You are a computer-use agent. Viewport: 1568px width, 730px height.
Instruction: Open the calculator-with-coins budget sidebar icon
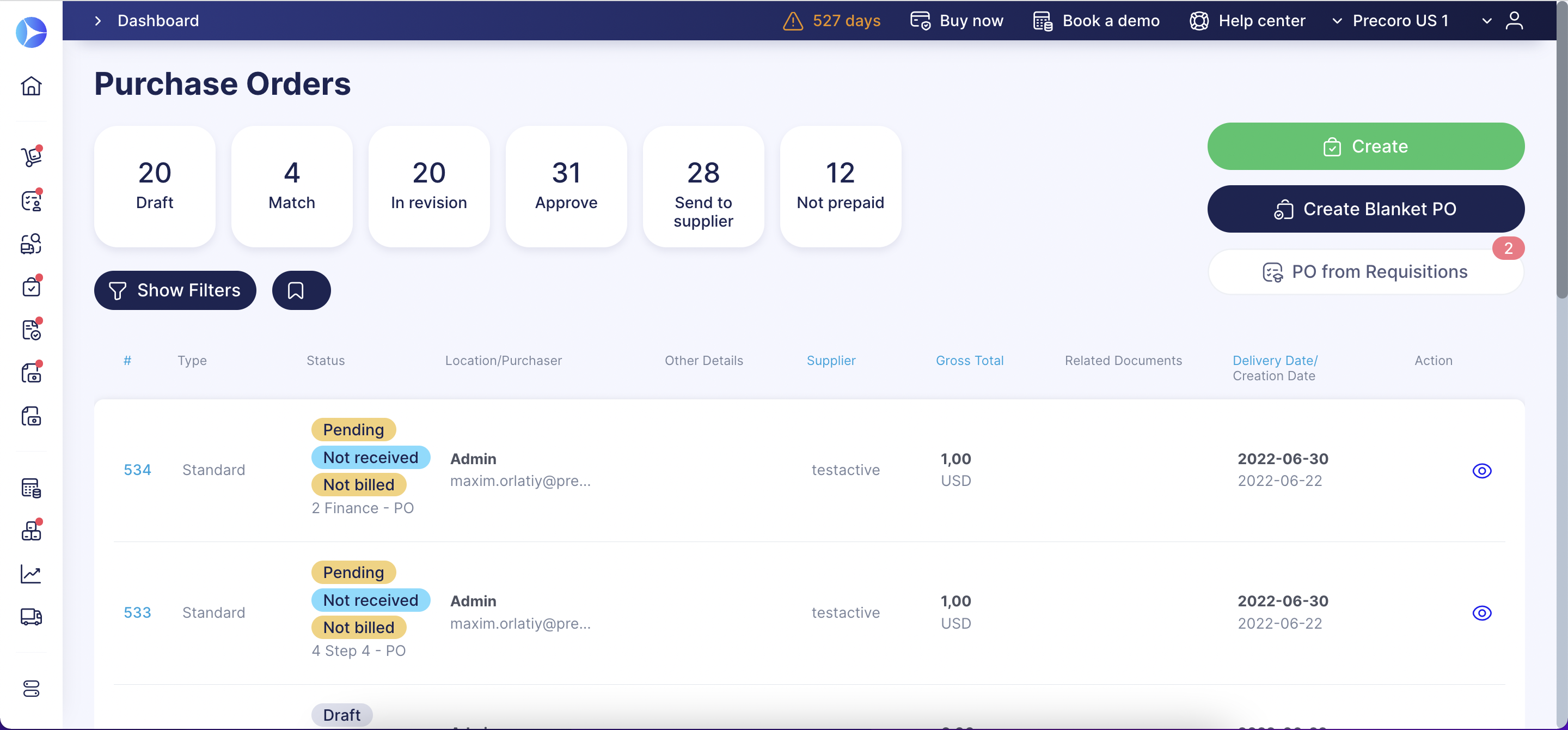(31, 488)
